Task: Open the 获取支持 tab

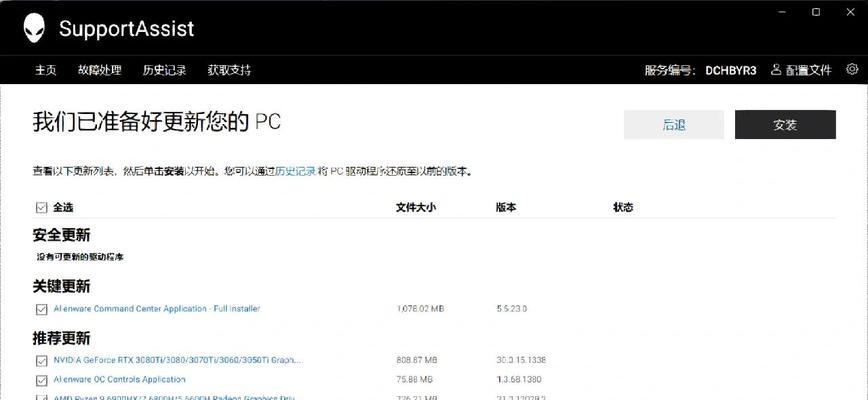Action: click(229, 70)
